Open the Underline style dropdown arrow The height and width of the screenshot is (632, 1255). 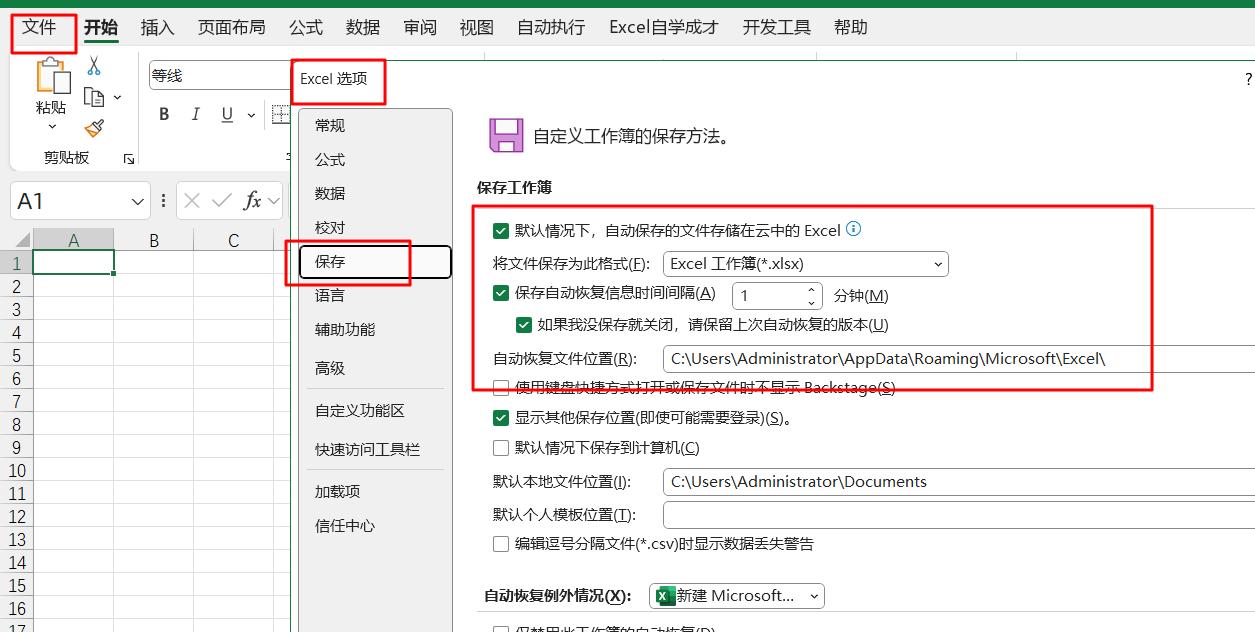(250, 115)
